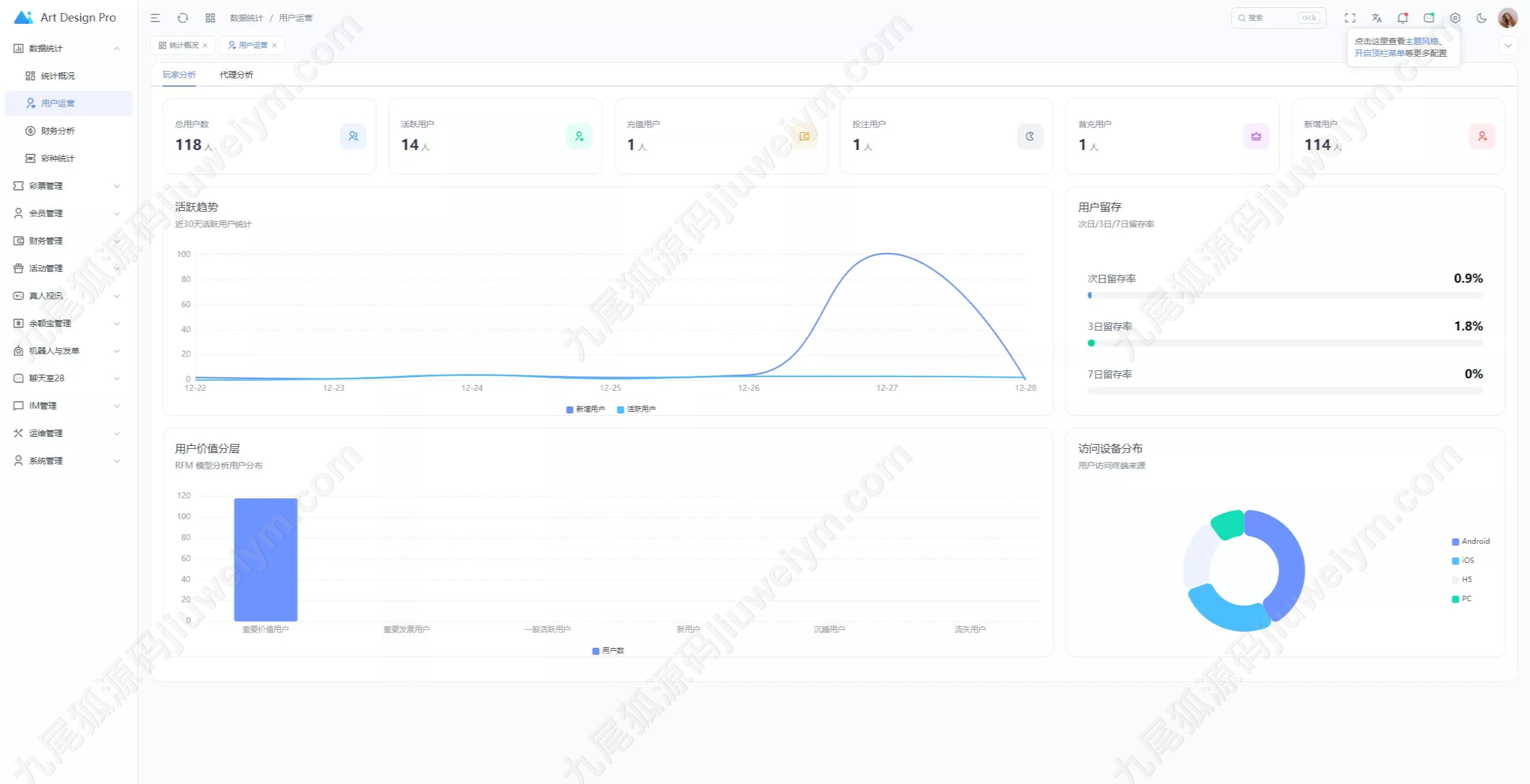
Task: Open the notification bell icon
Action: [1403, 18]
